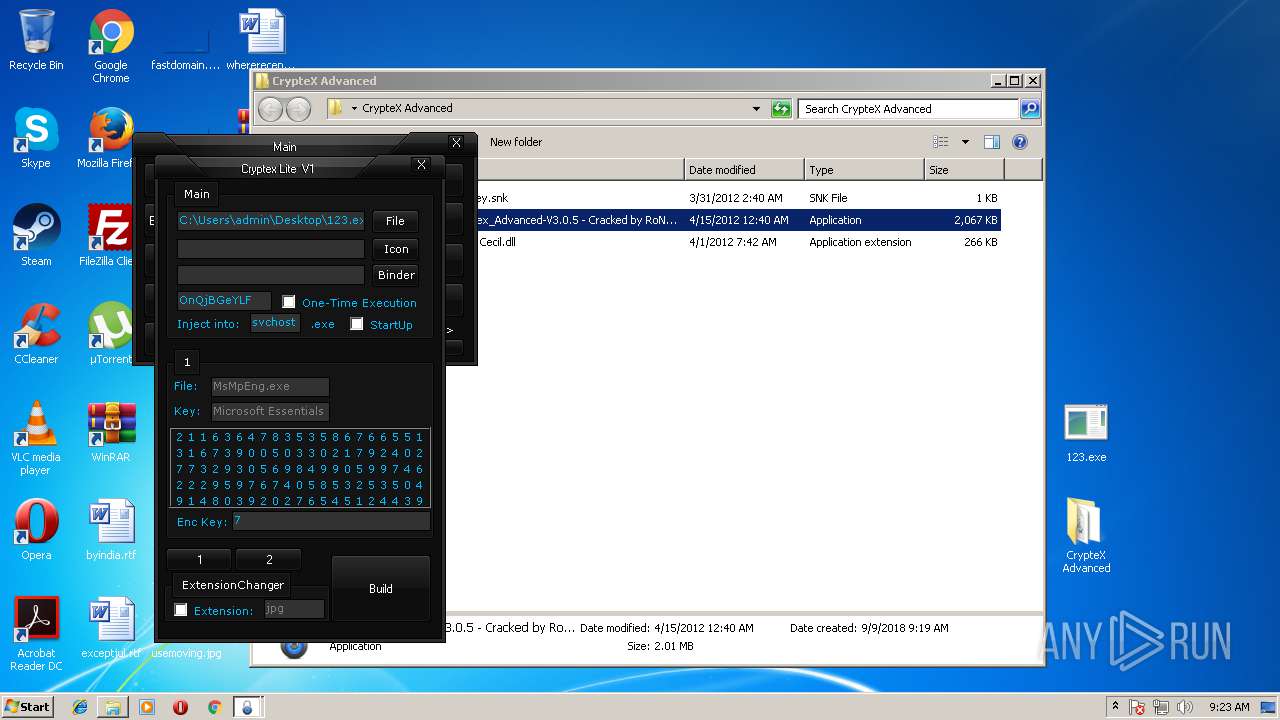The height and width of the screenshot is (720, 1280).
Task: Open the Opera desktop shortcut
Action: click(x=36, y=530)
